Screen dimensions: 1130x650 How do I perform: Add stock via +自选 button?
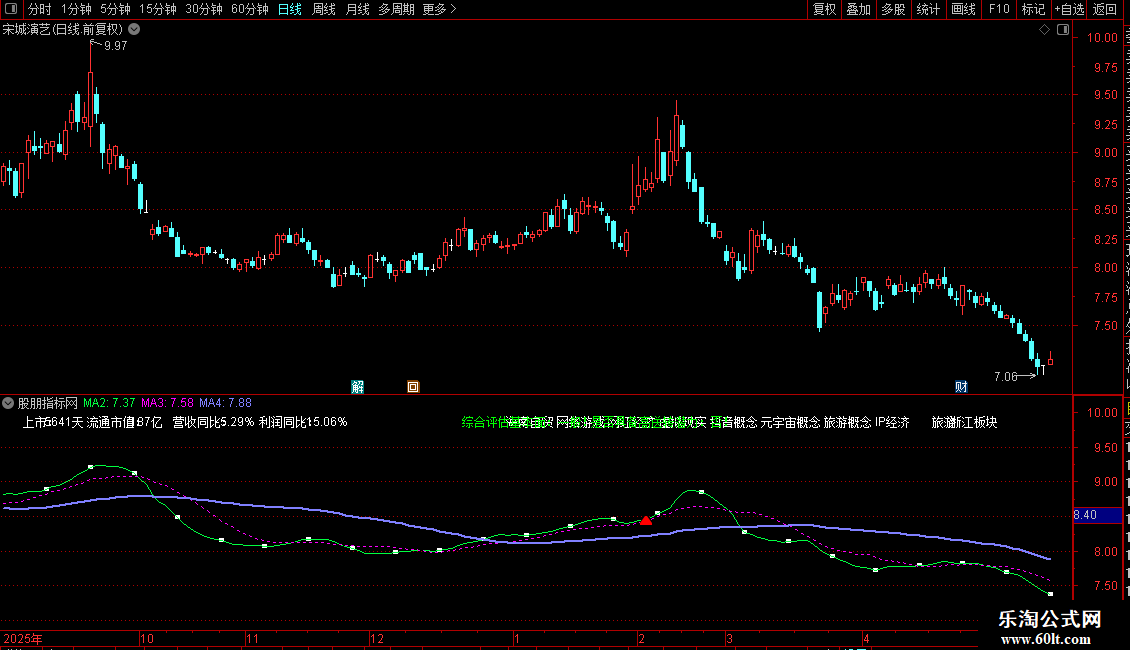pyautogui.click(x=1069, y=9)
